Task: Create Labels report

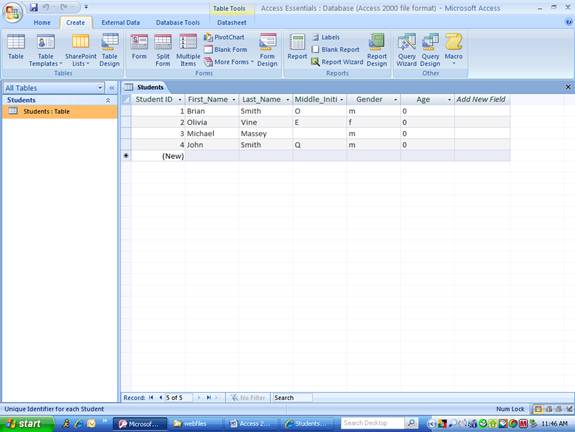Action: (326, 37)
